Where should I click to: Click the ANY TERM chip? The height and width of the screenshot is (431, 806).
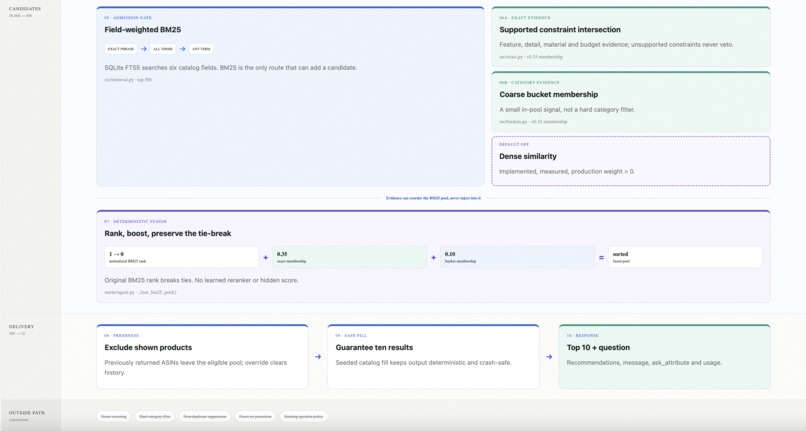[201, 49]
